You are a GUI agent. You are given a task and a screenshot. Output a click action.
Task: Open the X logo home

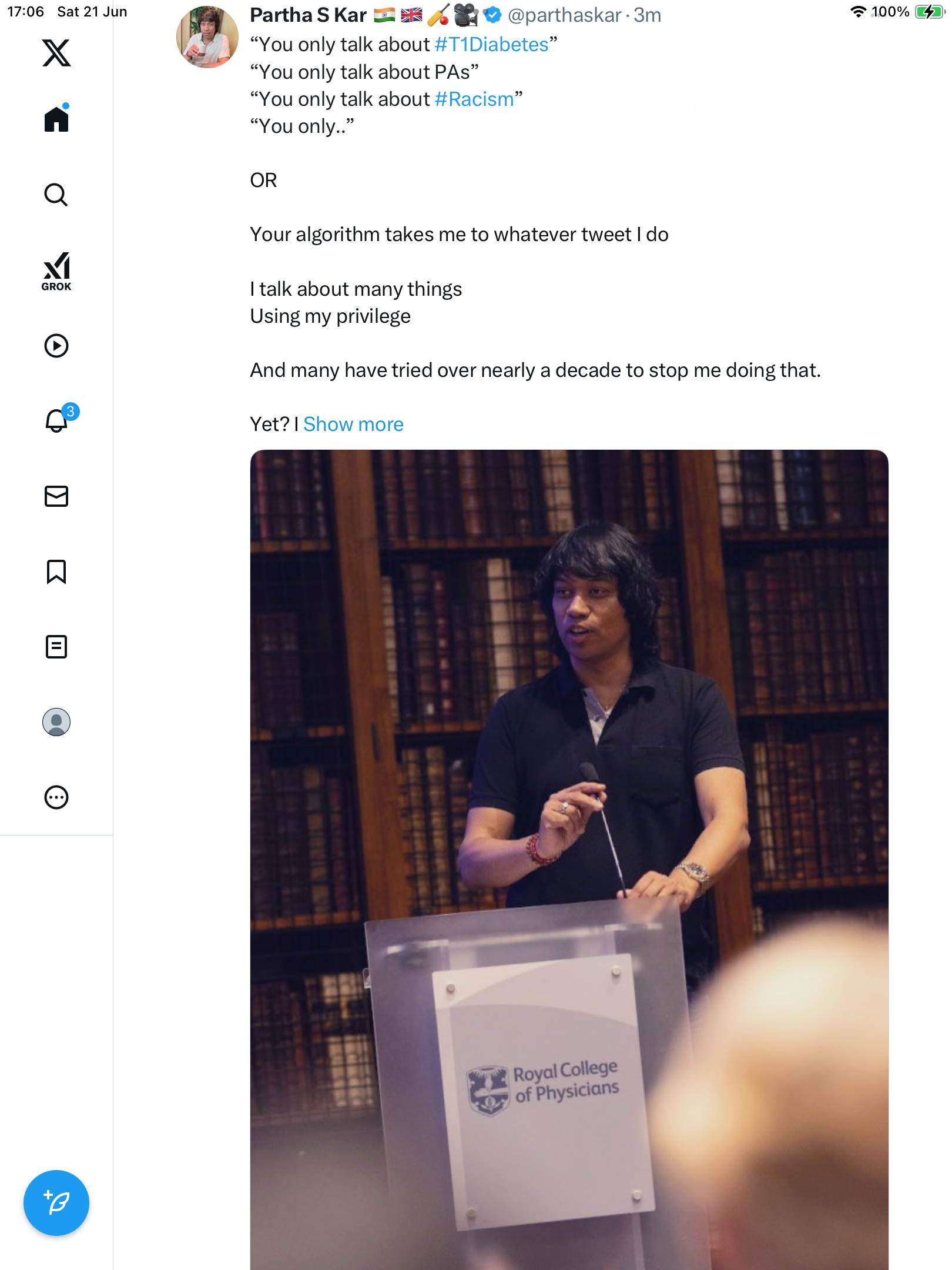(x=56, y=53)
